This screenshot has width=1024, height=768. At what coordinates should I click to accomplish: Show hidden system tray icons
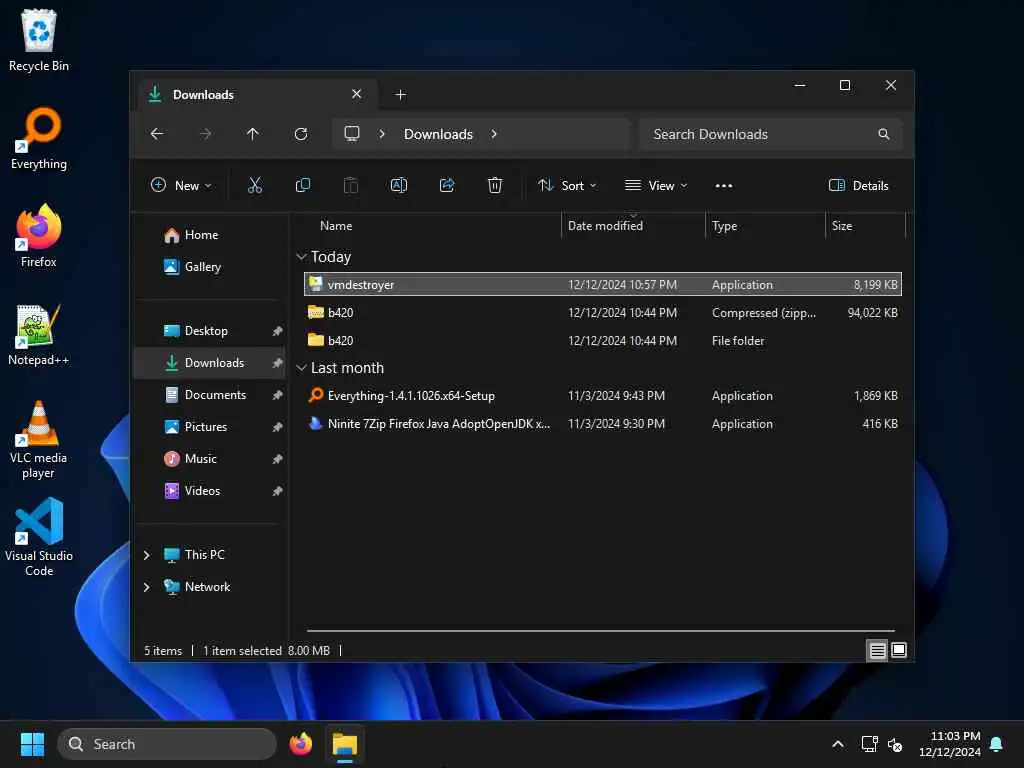tap(838, 744)
